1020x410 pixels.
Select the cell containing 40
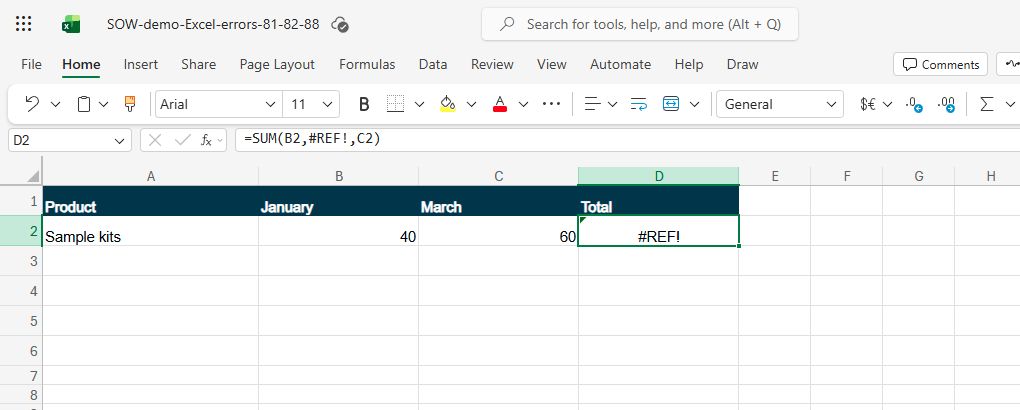pyautogui.click(x=338, y=231)
